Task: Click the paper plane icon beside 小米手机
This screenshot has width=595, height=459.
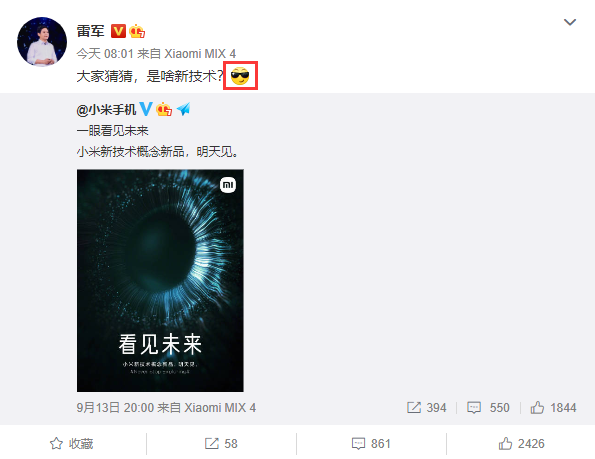Action: click(184, 109)
